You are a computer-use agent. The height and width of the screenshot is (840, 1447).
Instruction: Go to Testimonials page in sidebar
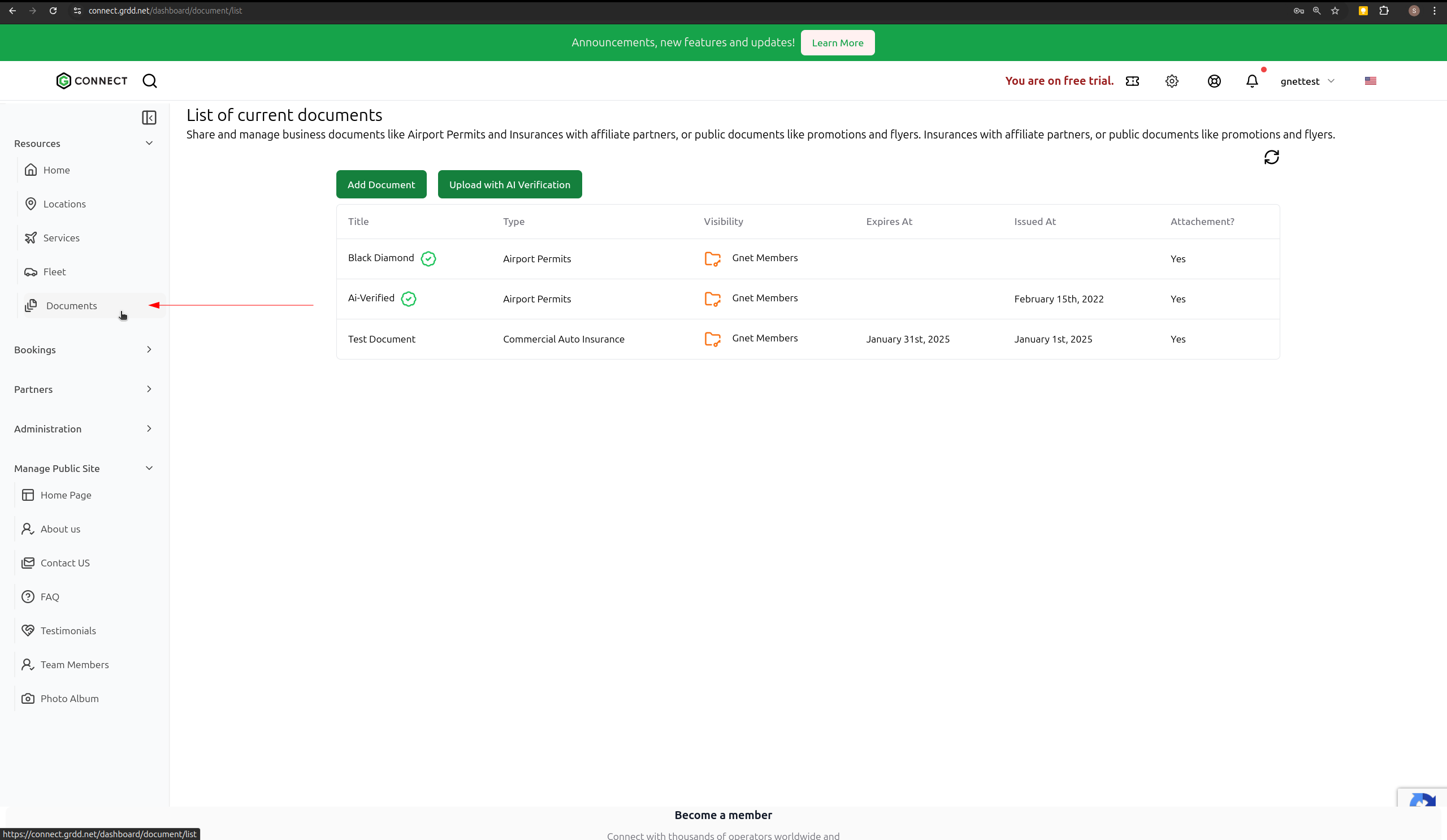click(x=68, y=631)
